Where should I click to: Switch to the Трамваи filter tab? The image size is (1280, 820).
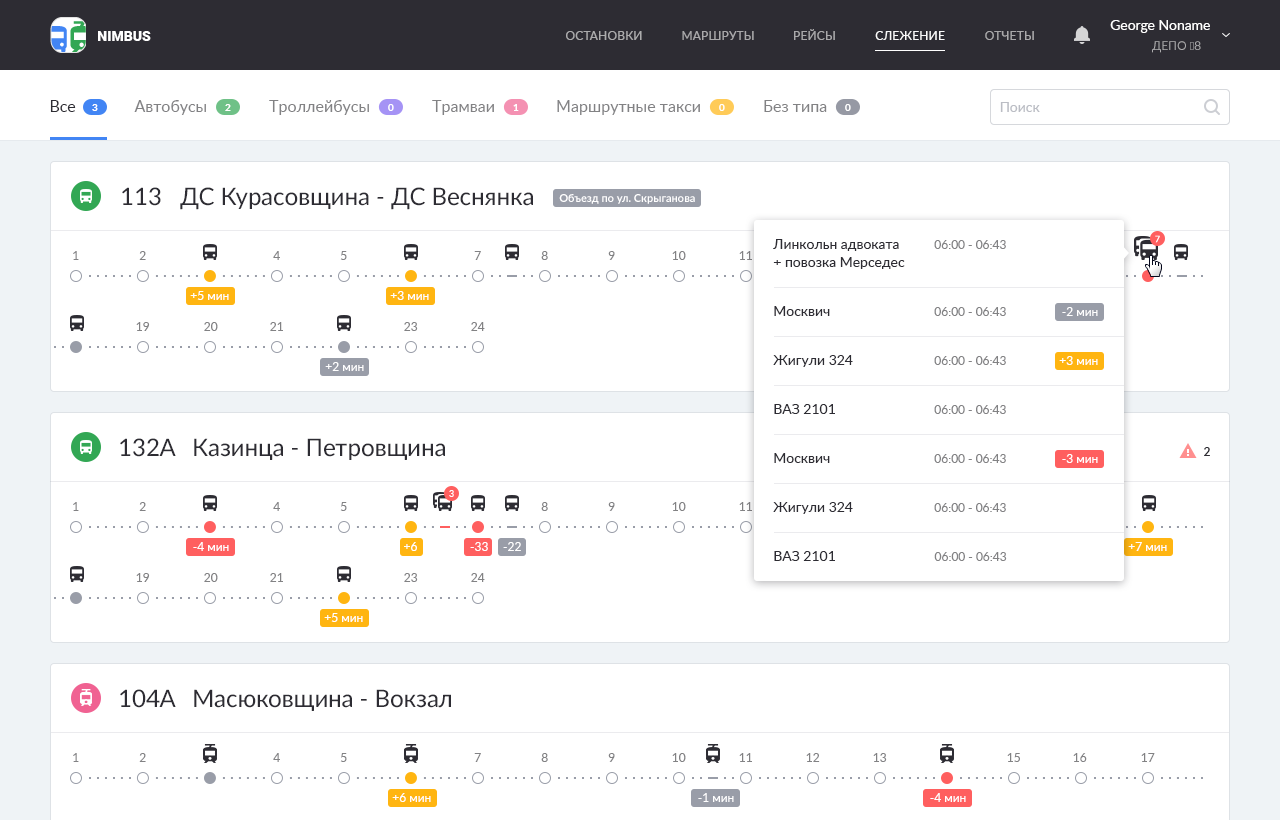[466, 106]
